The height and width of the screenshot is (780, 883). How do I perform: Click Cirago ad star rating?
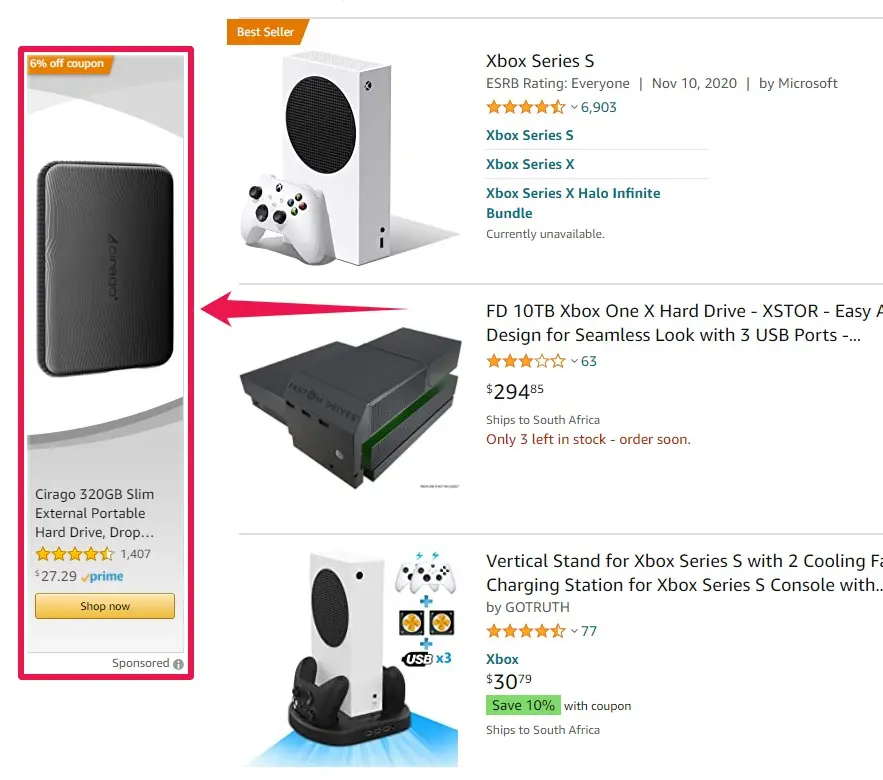(75, 554)
